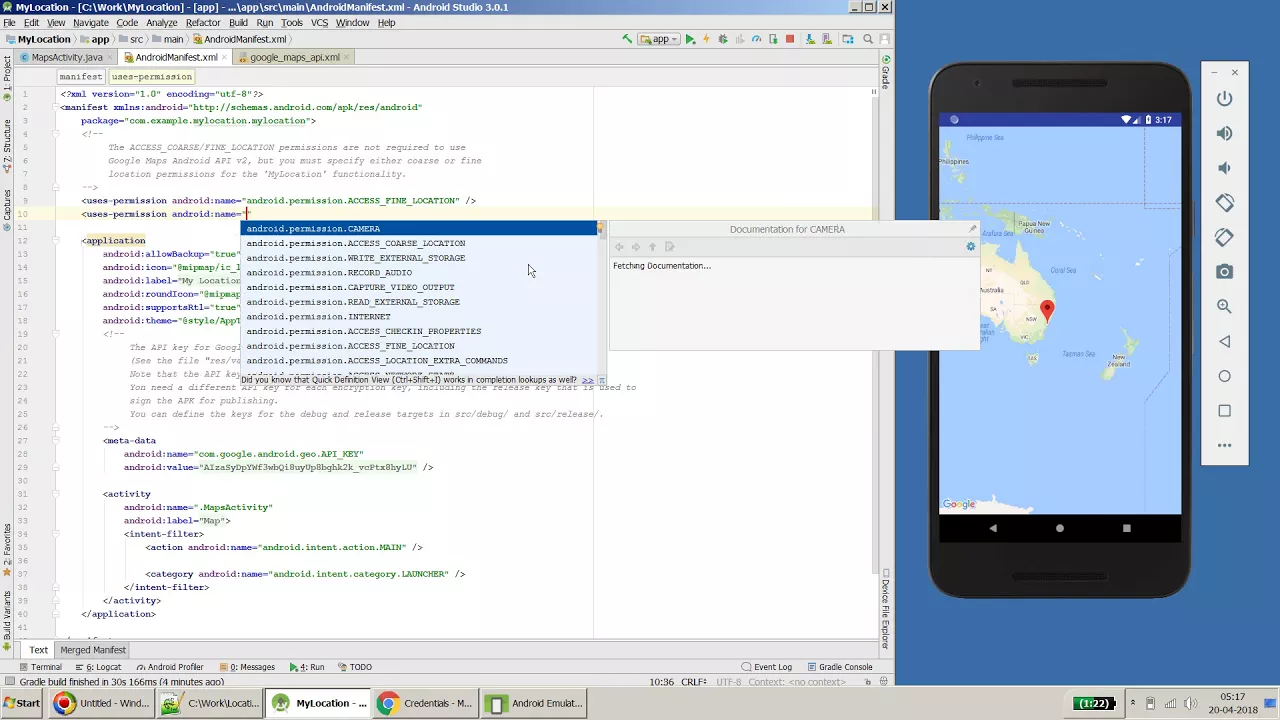Toggle the Gradle side panel

tap(886, 72)
